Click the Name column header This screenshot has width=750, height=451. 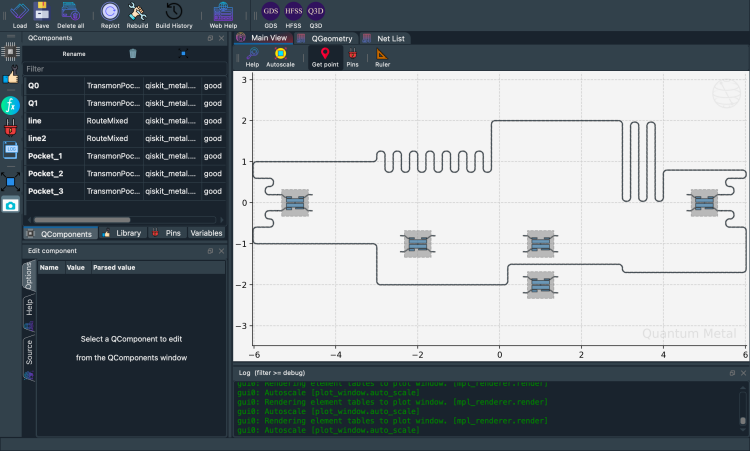[49, 267]
